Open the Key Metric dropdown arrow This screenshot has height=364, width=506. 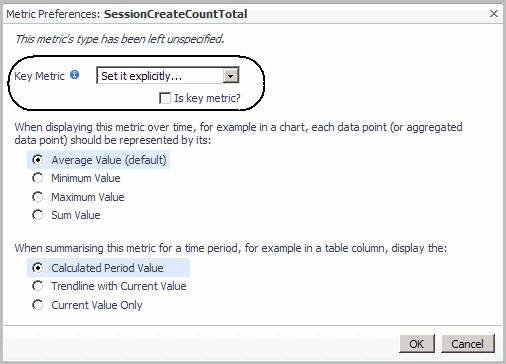231,76
